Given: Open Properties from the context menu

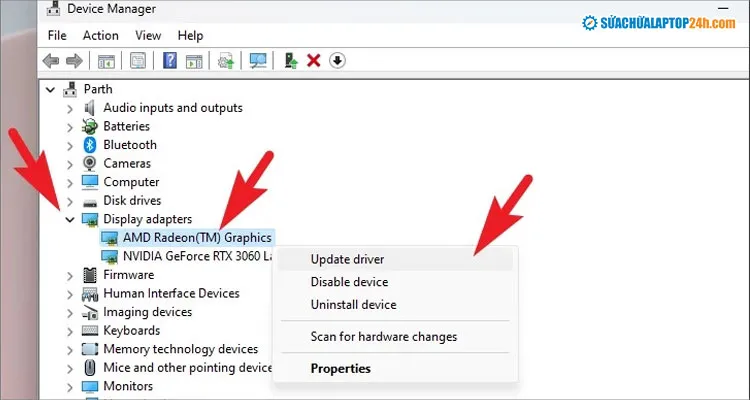Looking at the screenshot, I should point(340,368).
